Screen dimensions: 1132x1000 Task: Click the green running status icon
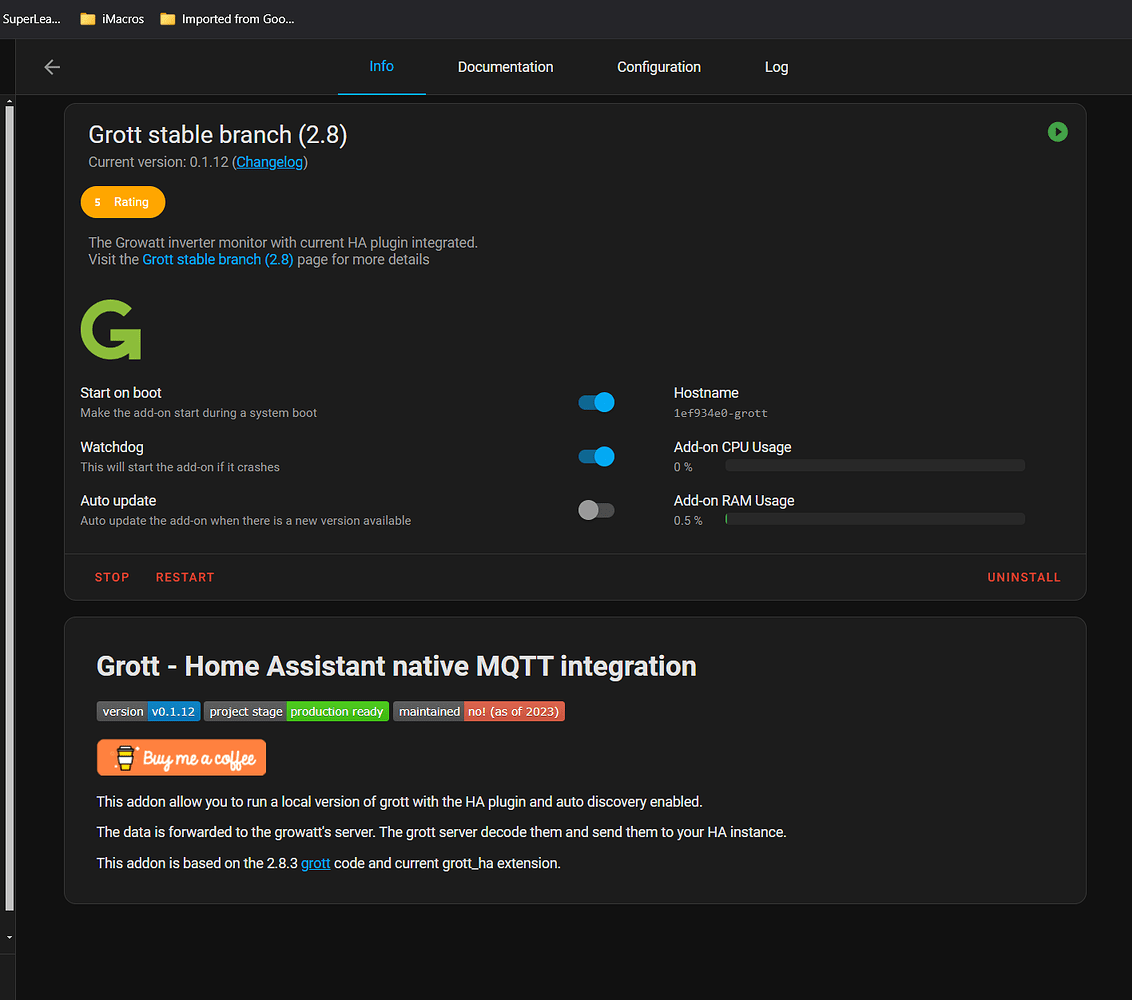click(1057, 132)
